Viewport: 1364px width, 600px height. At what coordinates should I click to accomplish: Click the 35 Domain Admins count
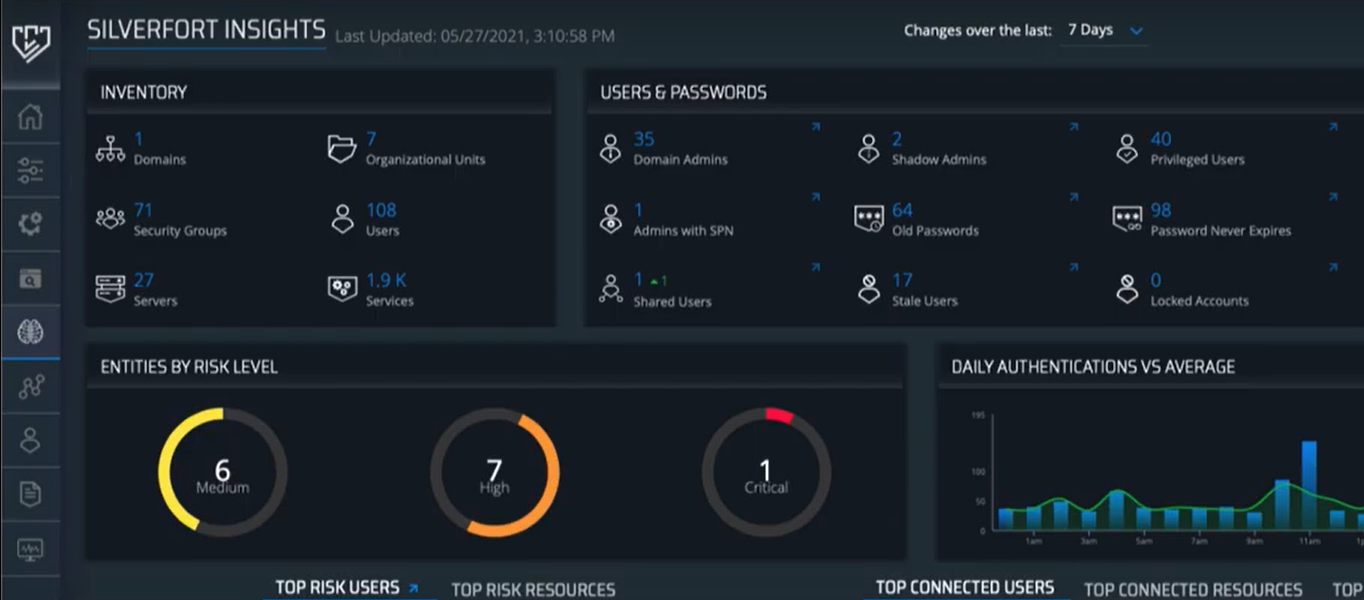643,139
